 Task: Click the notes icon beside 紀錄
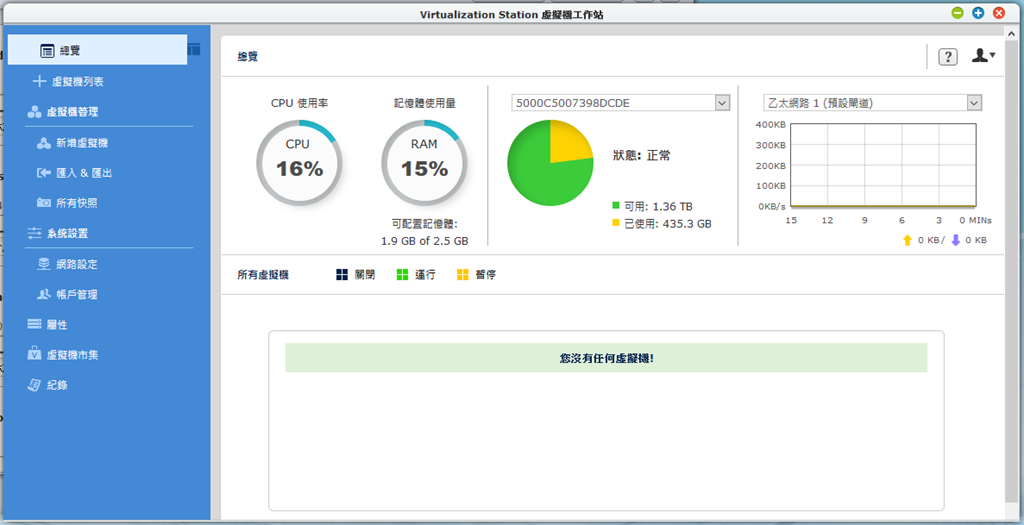pyautogui.click(x=35, y=385)
